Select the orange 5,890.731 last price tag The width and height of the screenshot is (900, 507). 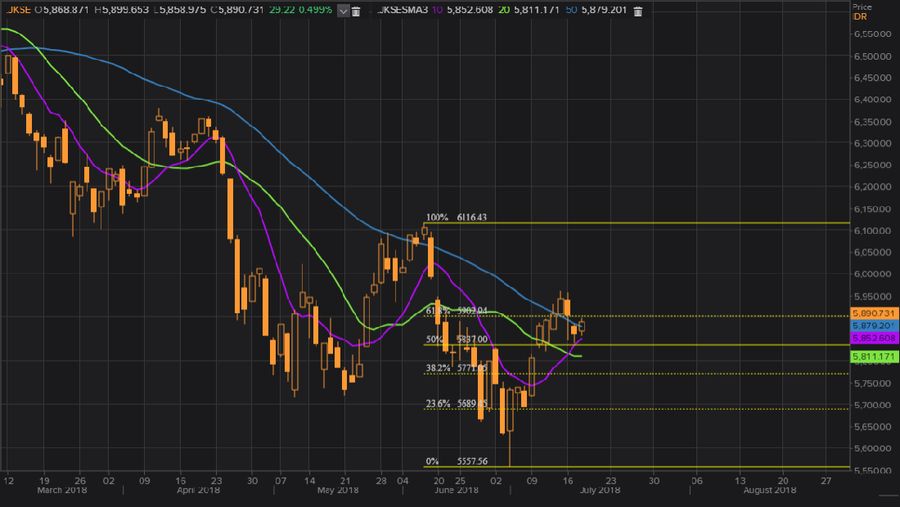click(874, 313)
